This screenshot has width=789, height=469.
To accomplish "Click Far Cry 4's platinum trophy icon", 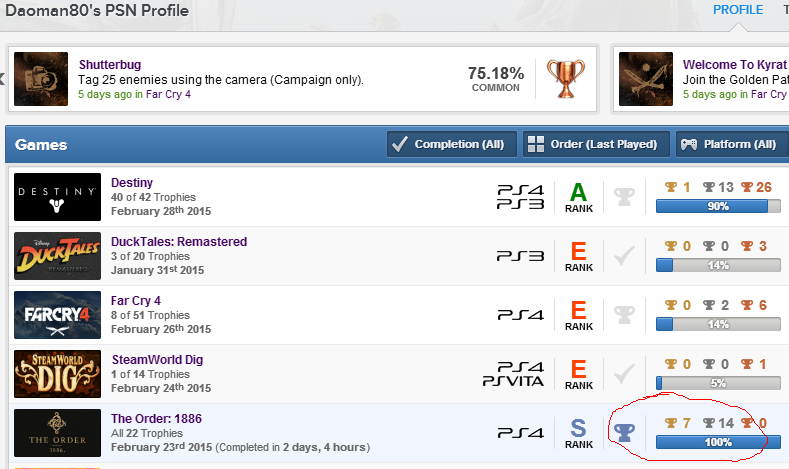I will (x=624, y=314).
